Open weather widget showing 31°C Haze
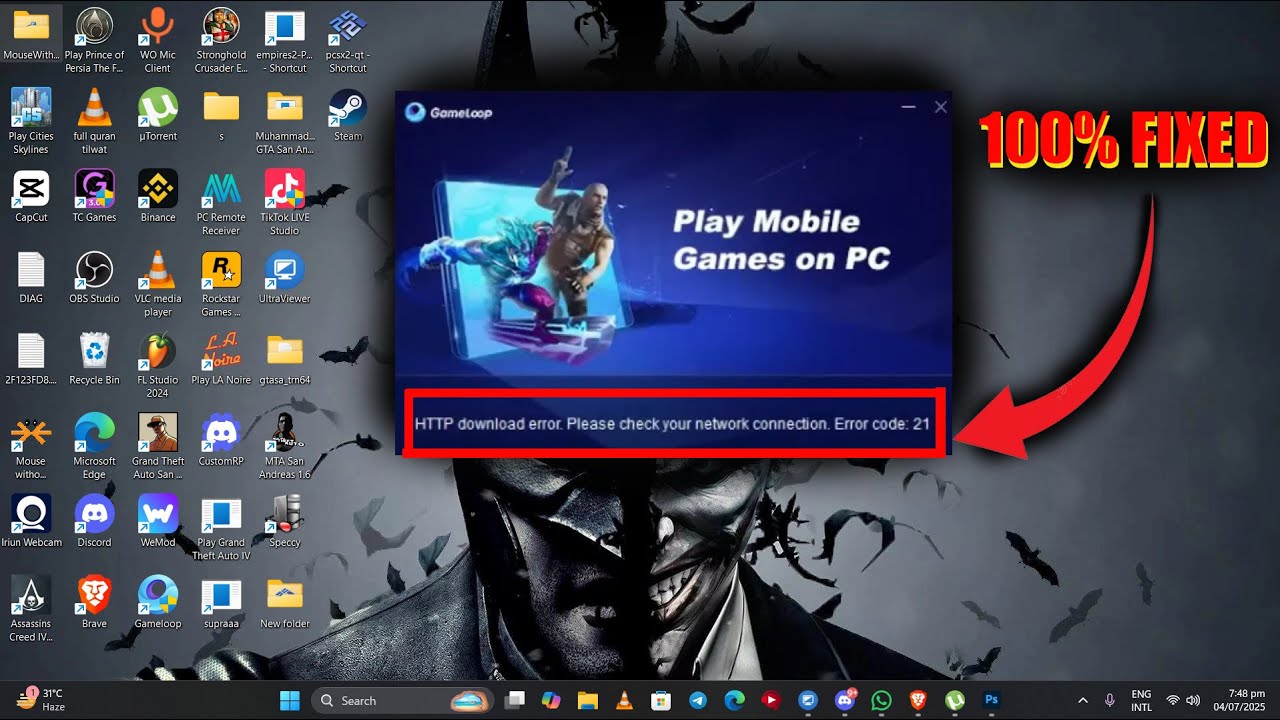Image resolution: width=1280 pixels, height=720 pixels. tap(42, 700)
